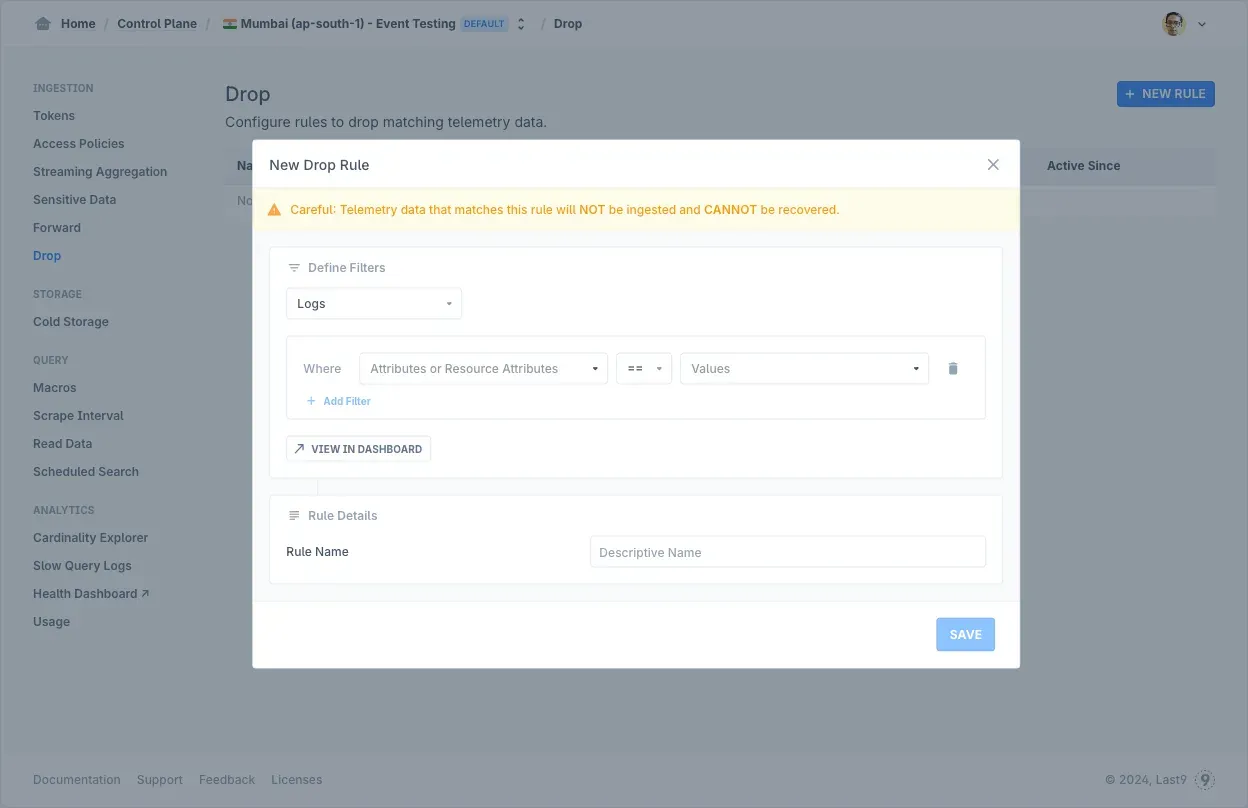Click the user avatar picture

[1174, 24]
